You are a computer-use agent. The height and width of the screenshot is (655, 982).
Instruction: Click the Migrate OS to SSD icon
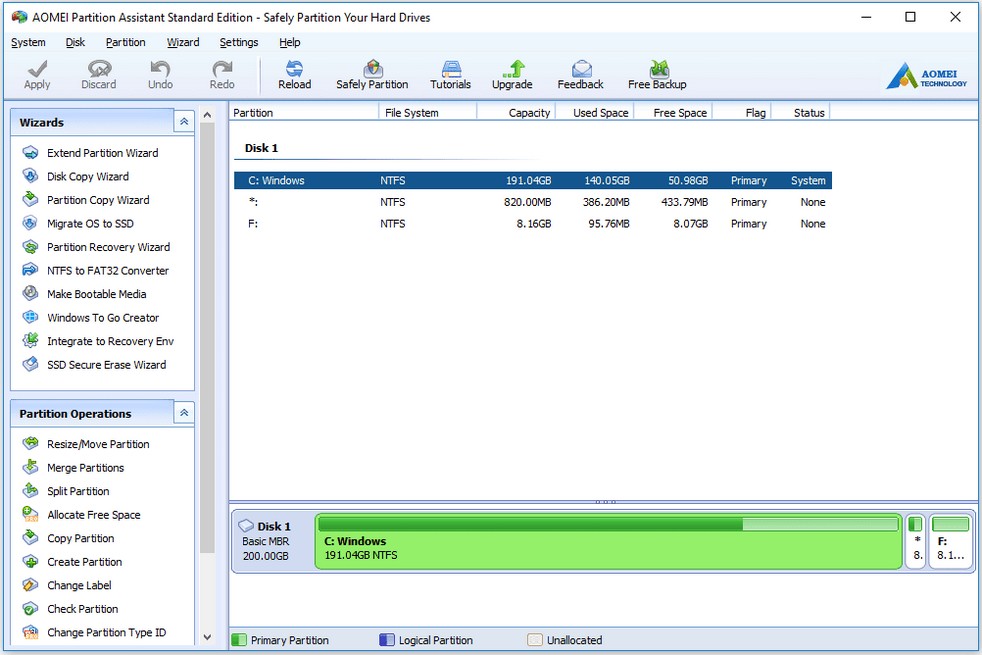[x=30, y=223]
